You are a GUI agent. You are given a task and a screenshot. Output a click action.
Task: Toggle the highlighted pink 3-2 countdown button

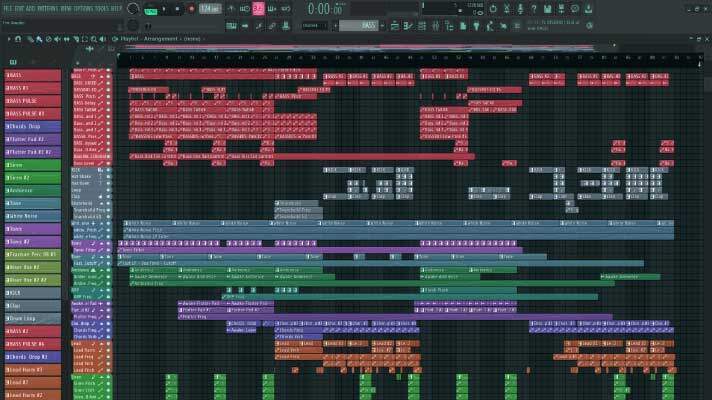click(x=258, y=9)
